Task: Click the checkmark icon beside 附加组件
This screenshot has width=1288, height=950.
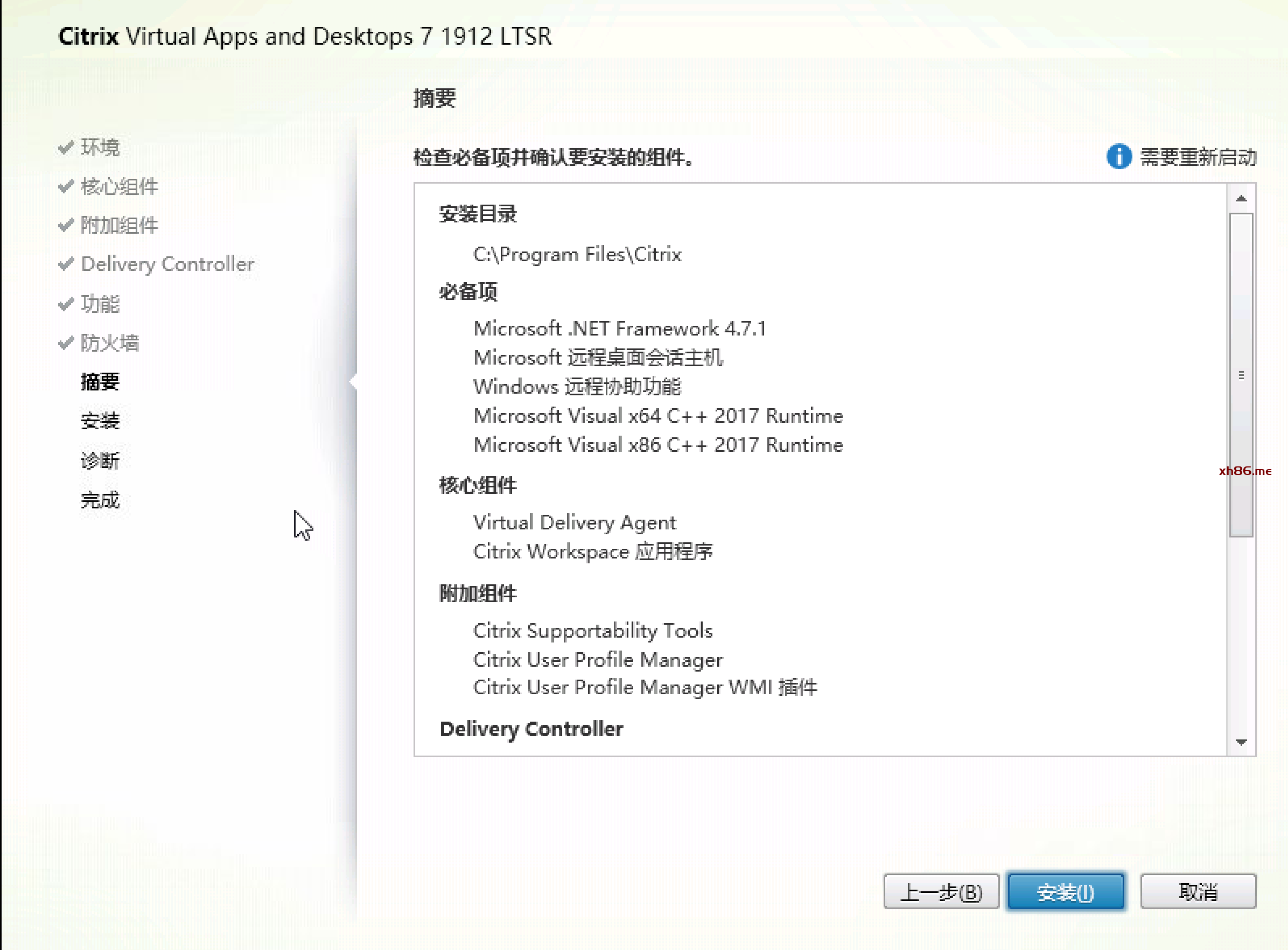Action: (66, 225)
